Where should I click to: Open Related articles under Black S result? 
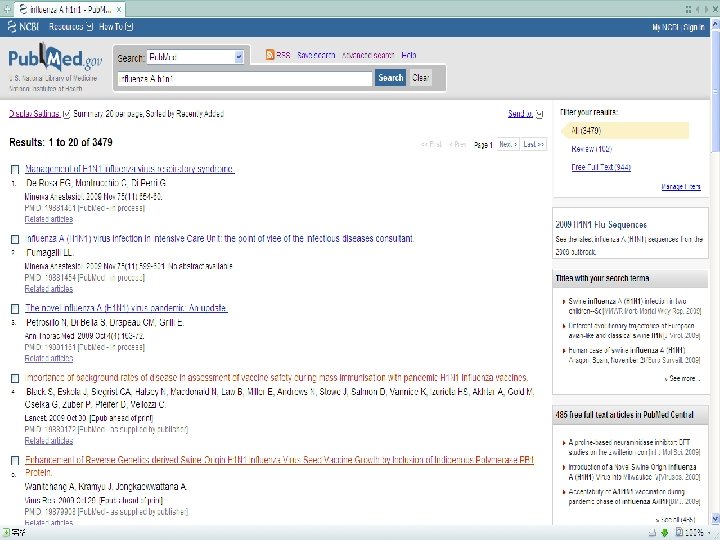point(49,441)
